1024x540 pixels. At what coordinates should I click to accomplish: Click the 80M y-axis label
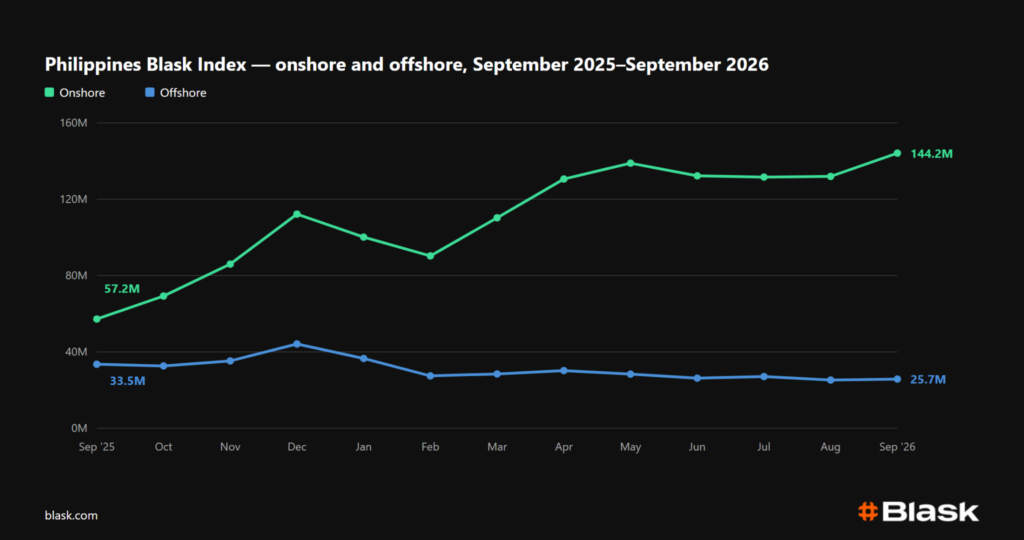pyautogui.click(x=76, y=276)
